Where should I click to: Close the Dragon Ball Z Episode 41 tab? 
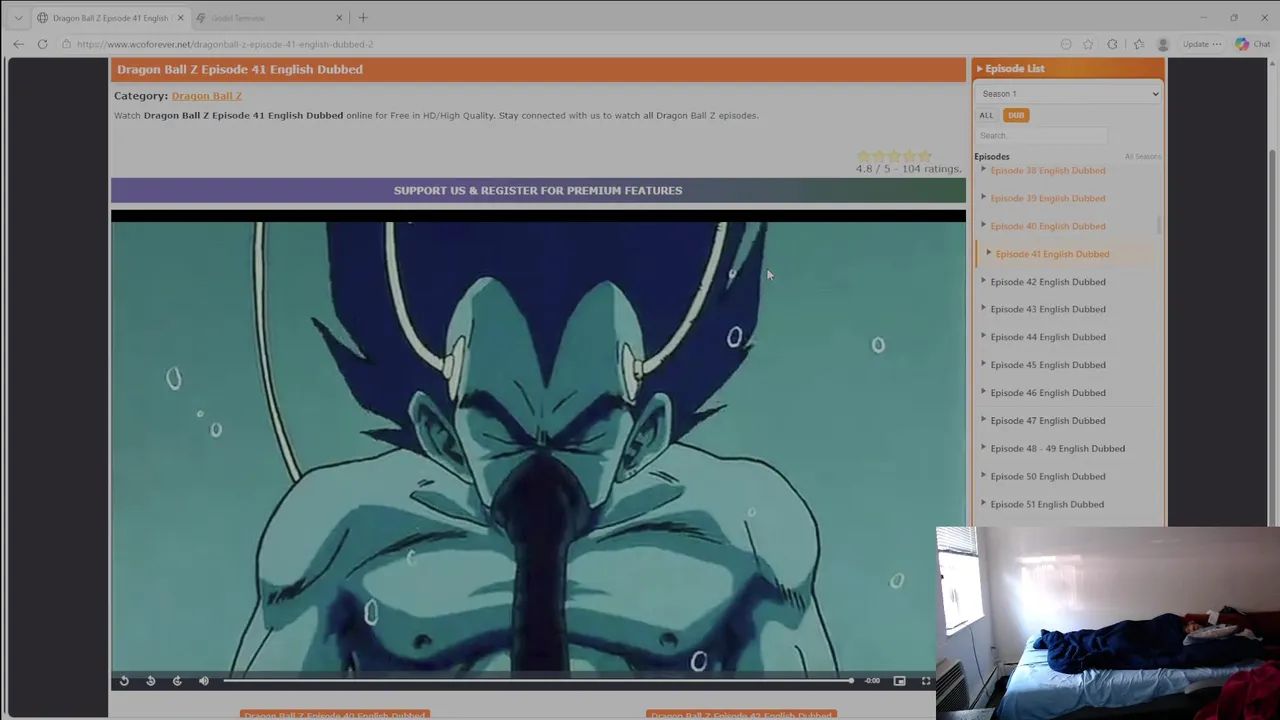(180, 18)
